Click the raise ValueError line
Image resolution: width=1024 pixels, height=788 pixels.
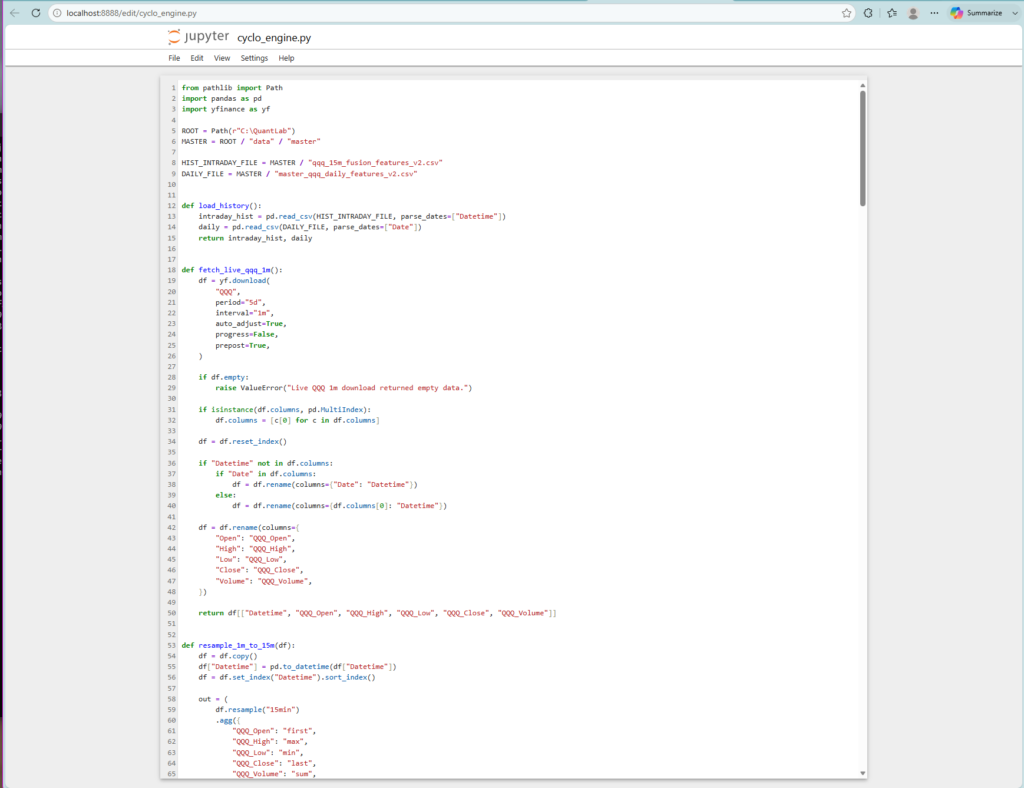coord(344,388)
